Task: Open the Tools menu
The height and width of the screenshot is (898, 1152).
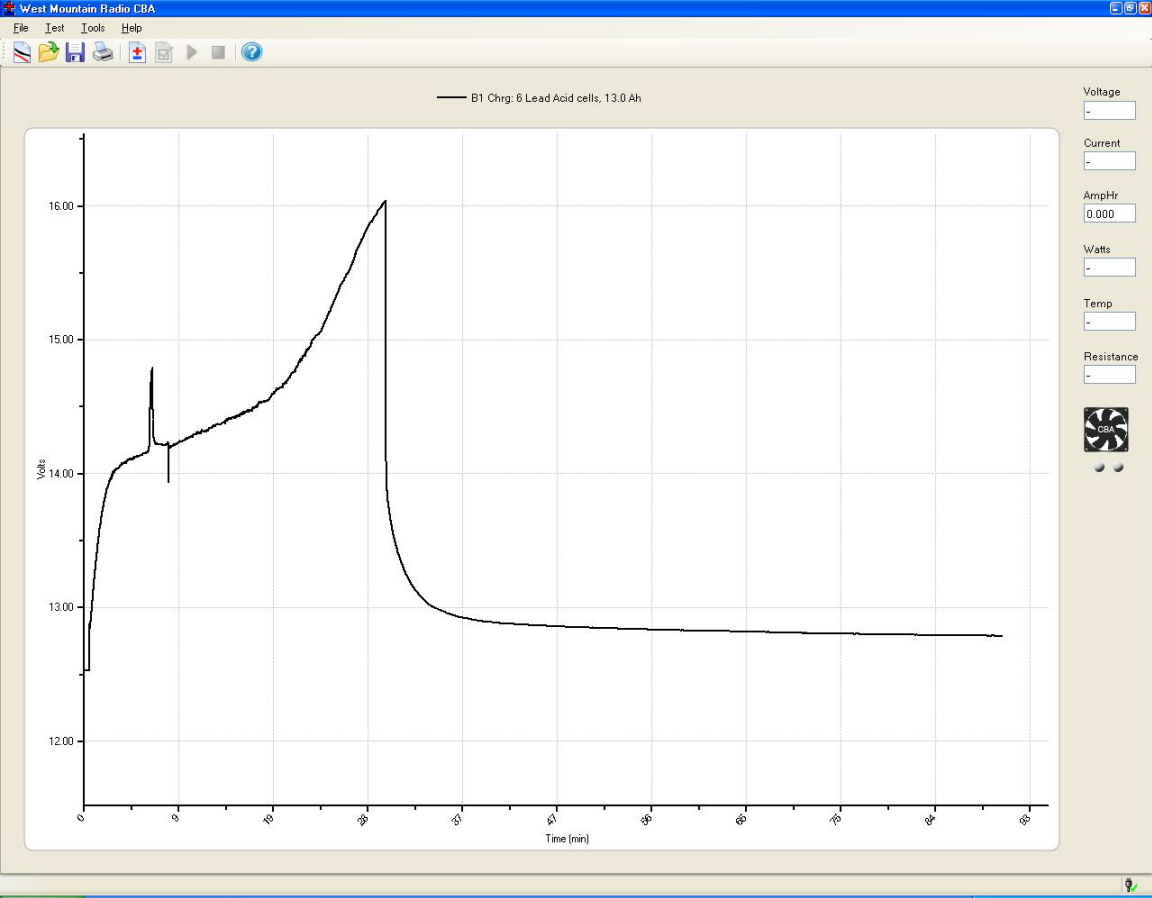Action: [x=93, y=28]
